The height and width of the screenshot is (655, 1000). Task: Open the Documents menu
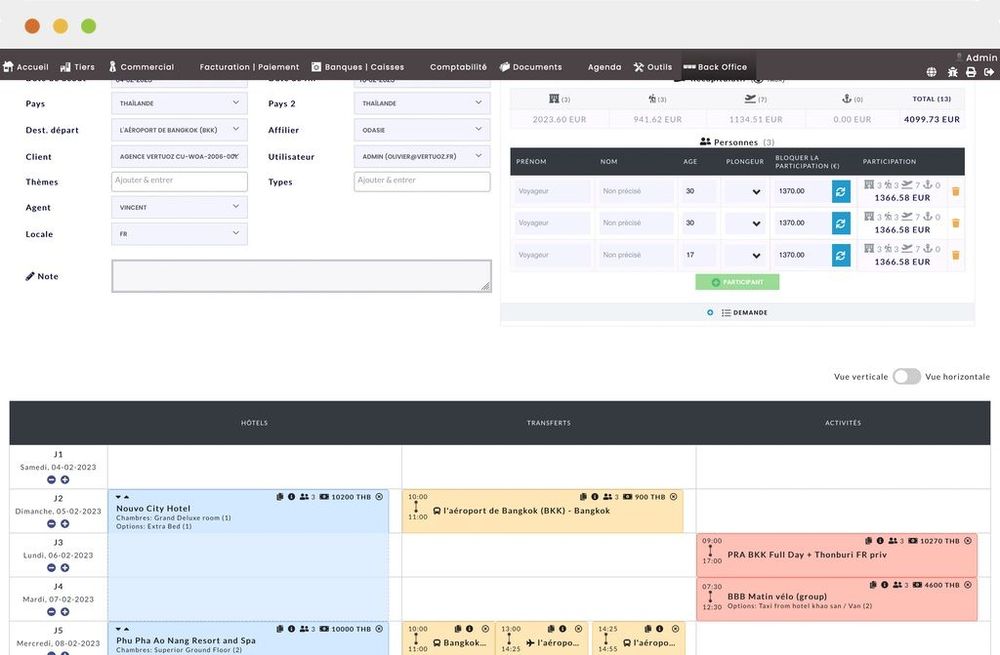531,67
